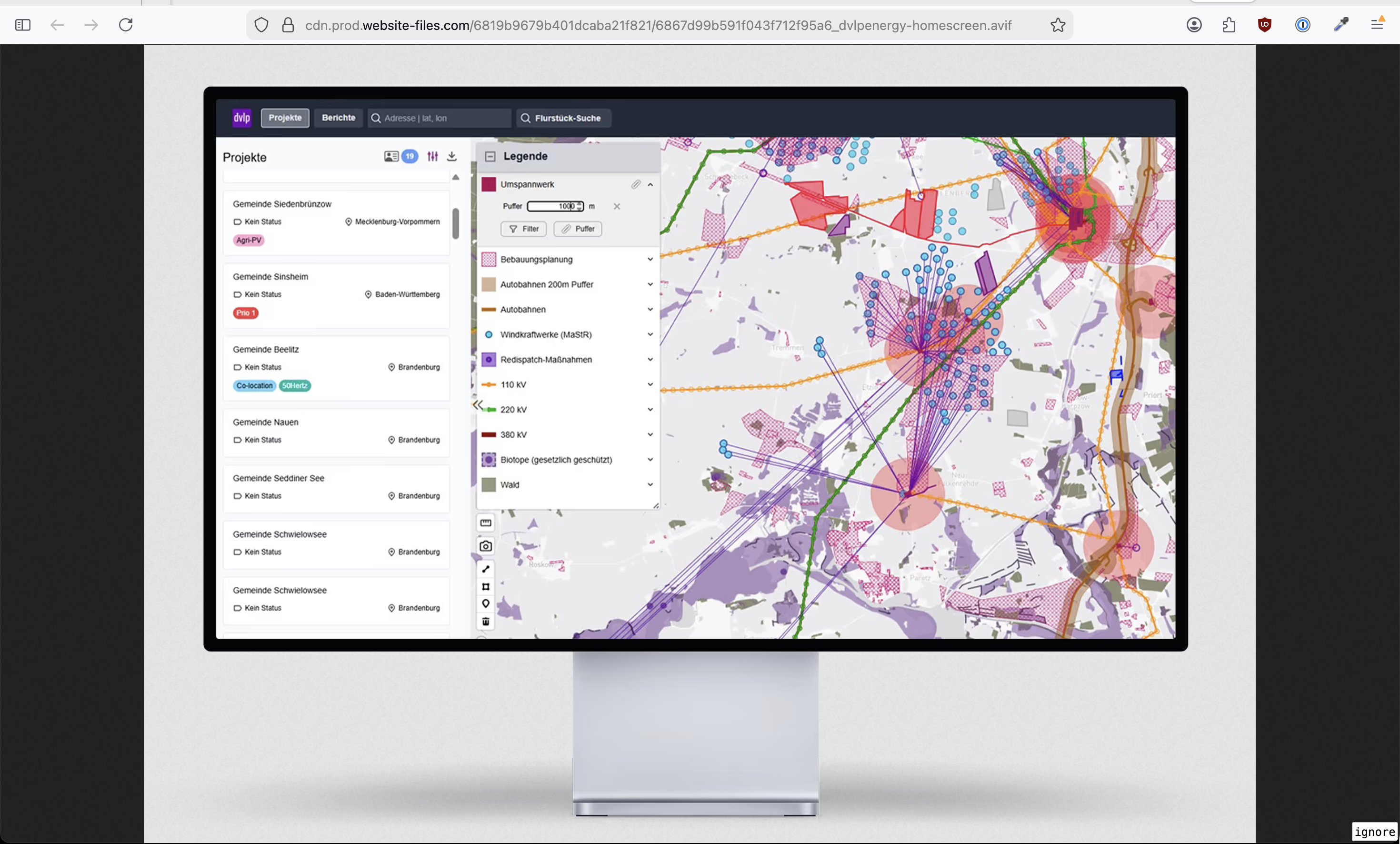Click the browser reload button
The width and height of the screenshot is (1400, 844).
(x=126, y=25)
